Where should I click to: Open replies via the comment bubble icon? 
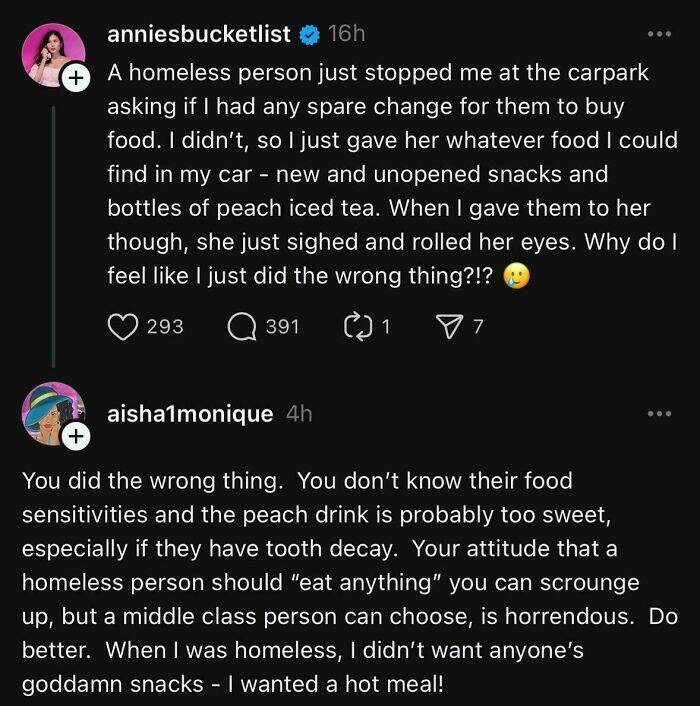pyautogui.click(x=240, y=326)
